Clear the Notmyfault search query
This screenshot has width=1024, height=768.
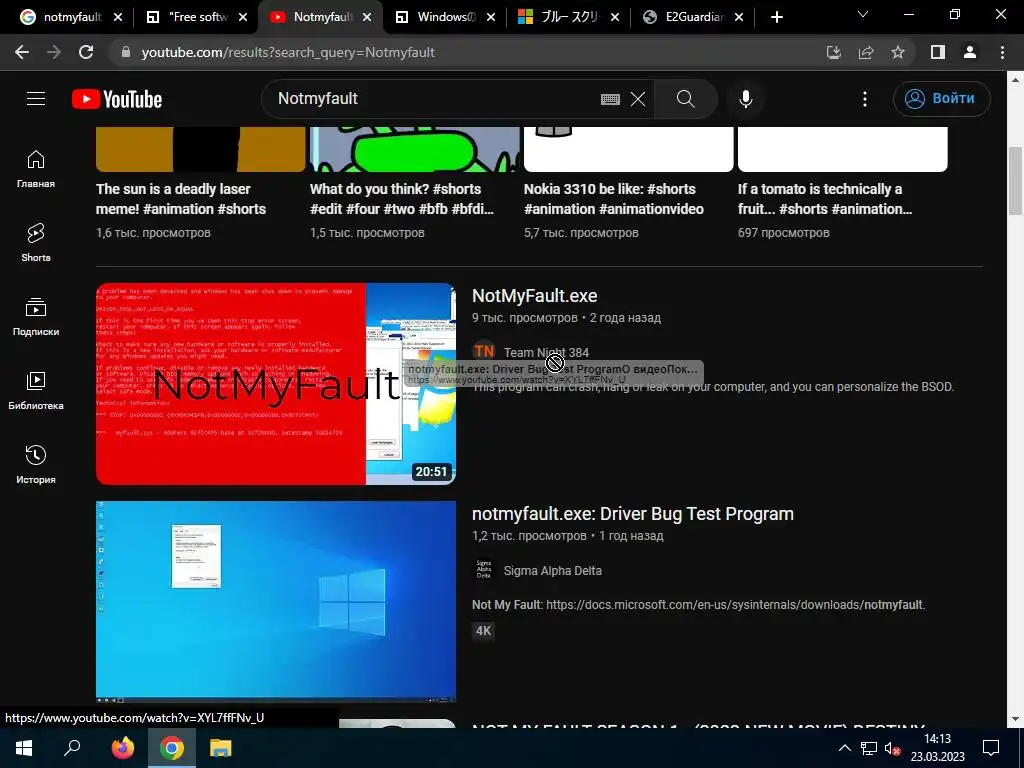(638, 99)
